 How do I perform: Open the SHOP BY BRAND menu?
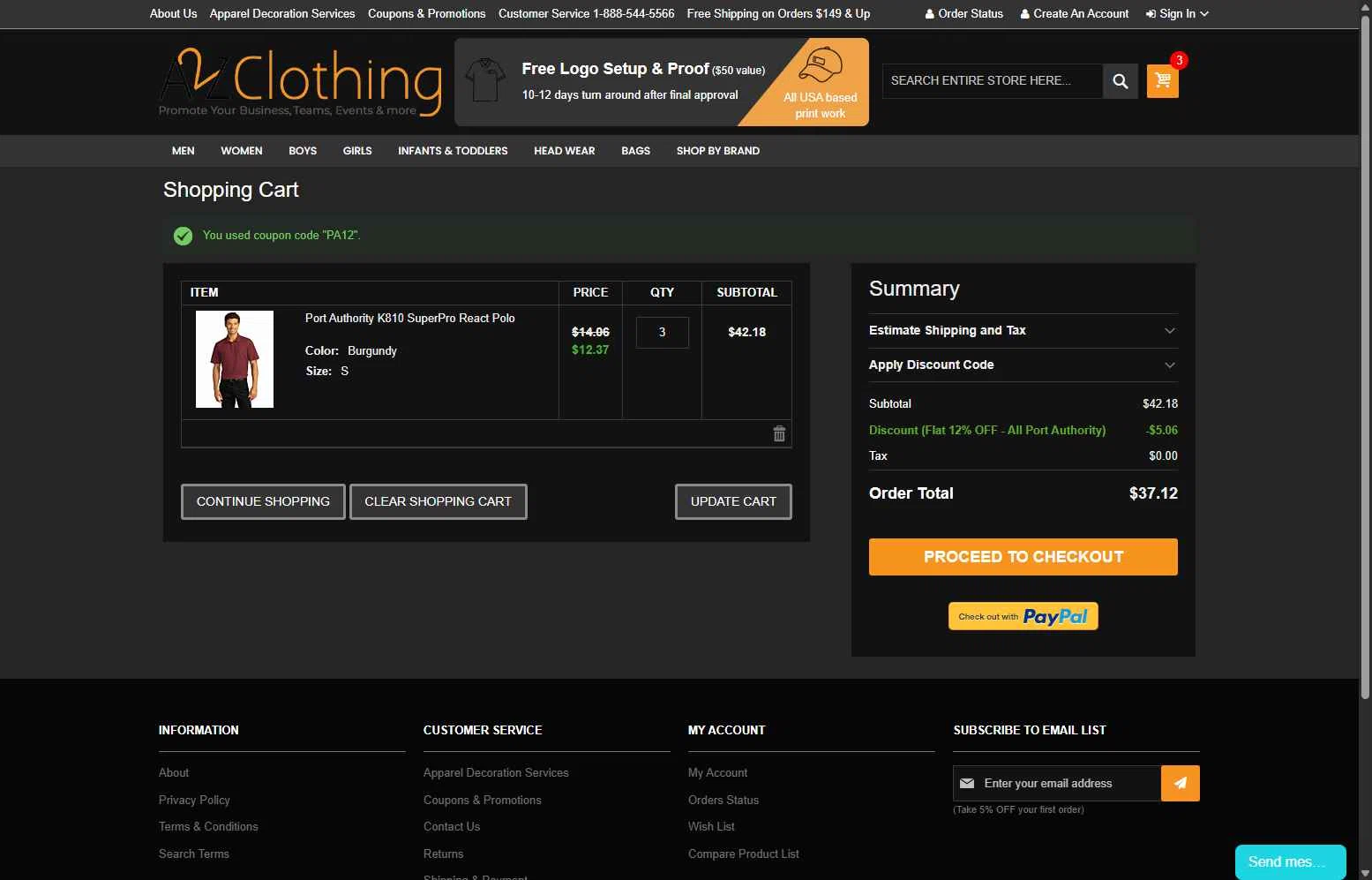[x=718, y=151]
